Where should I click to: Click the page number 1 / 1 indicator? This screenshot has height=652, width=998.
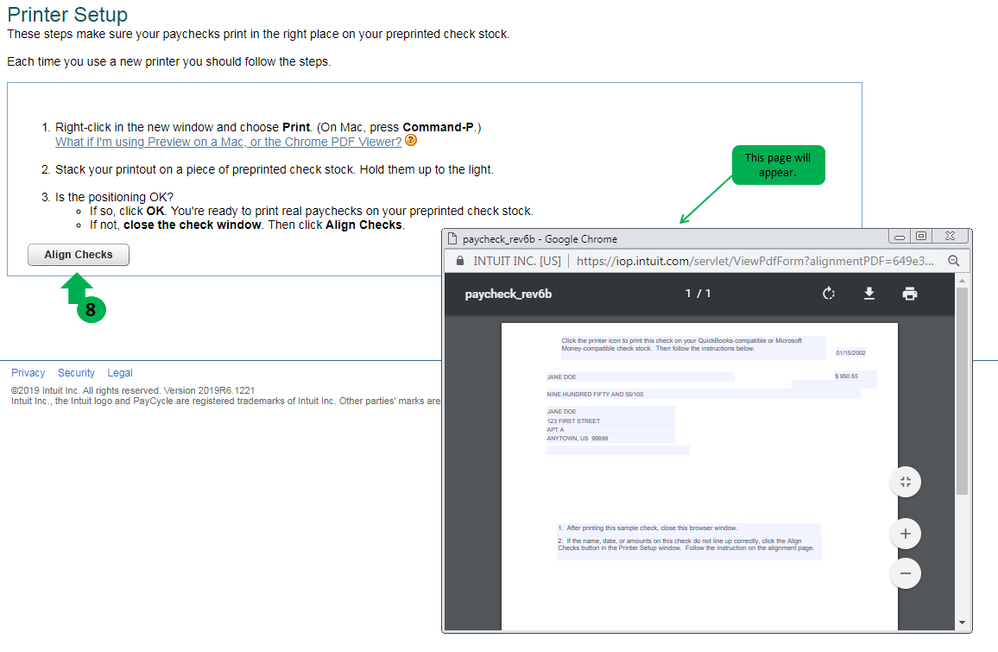698,294
